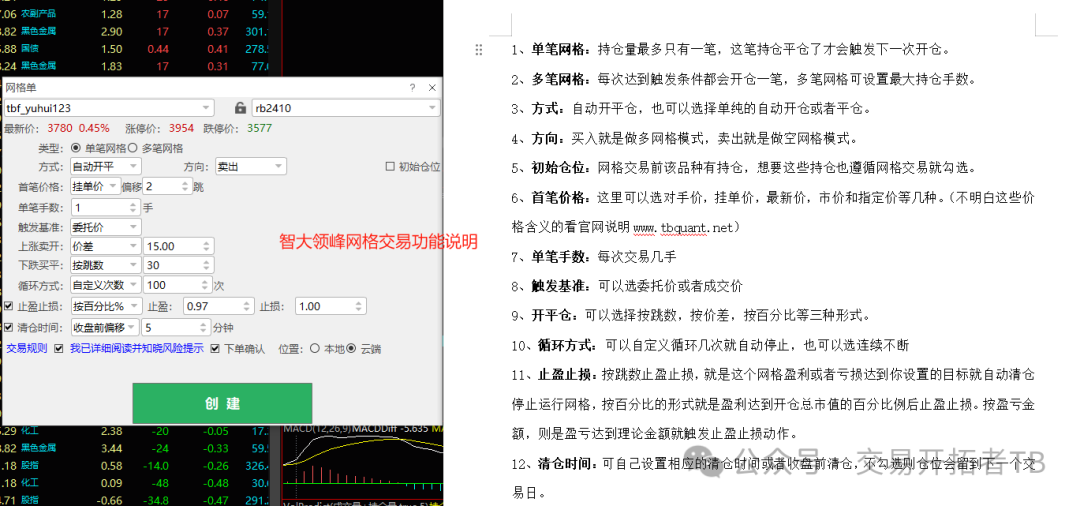Open the 触发基准 dropdown showing 委托价
This screenshot has width=1080, height=506.
(x=106, y=227)
